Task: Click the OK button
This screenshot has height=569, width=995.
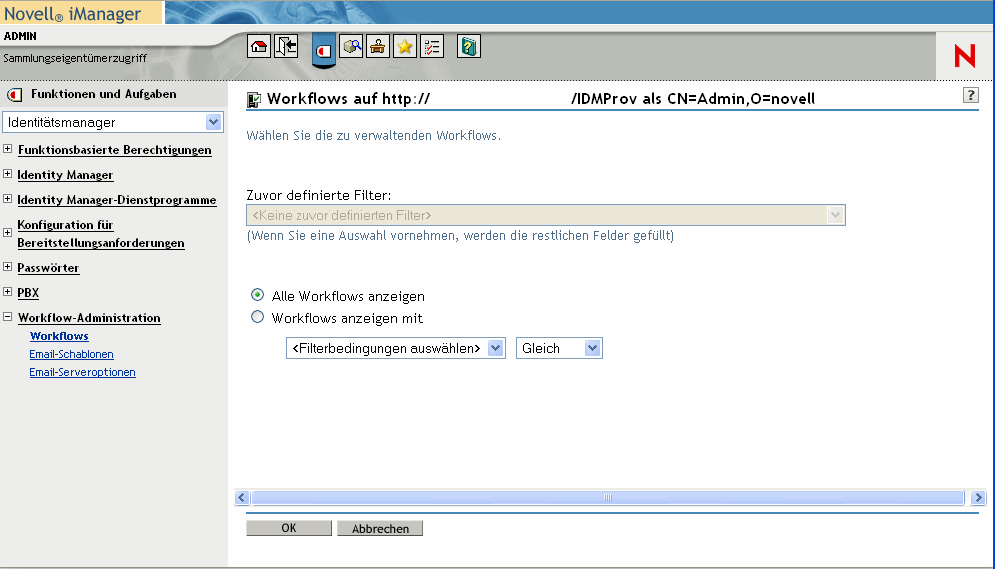Action: coord(289,528)
